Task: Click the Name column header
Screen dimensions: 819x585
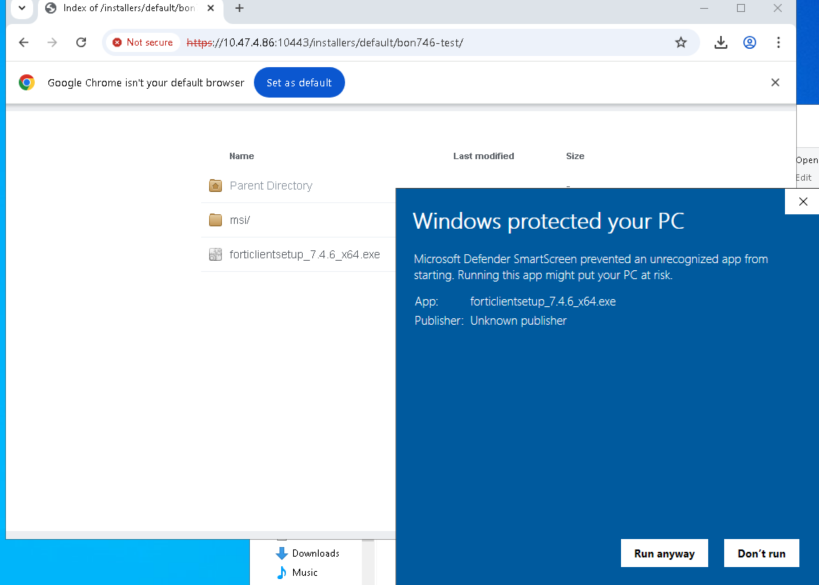Action: coord(241,156)
